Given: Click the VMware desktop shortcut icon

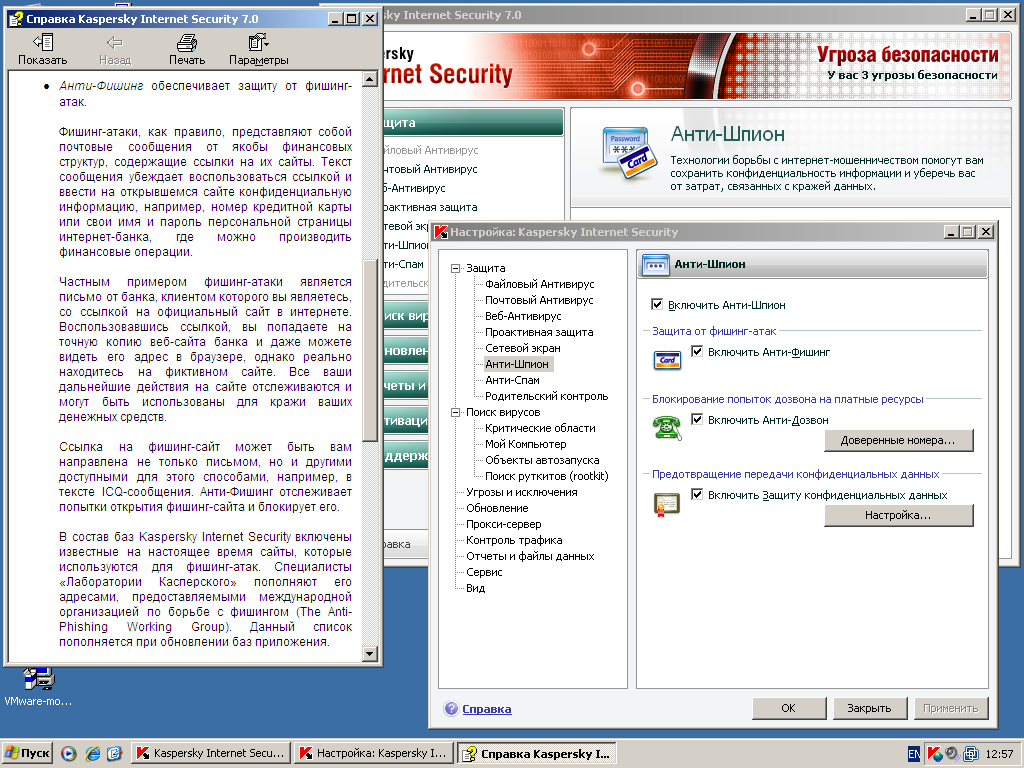Looking at the screenshot, I should (x=38, y=679).
